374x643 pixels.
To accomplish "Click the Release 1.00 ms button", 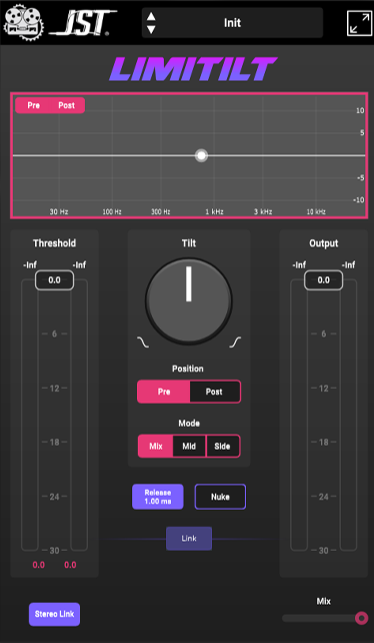I will [158, 497].
